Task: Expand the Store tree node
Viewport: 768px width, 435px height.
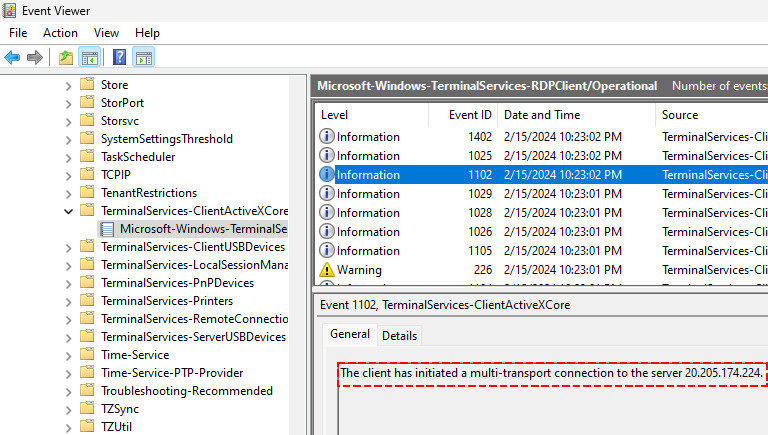Action: pyautogui.click(x=69, y=85)
